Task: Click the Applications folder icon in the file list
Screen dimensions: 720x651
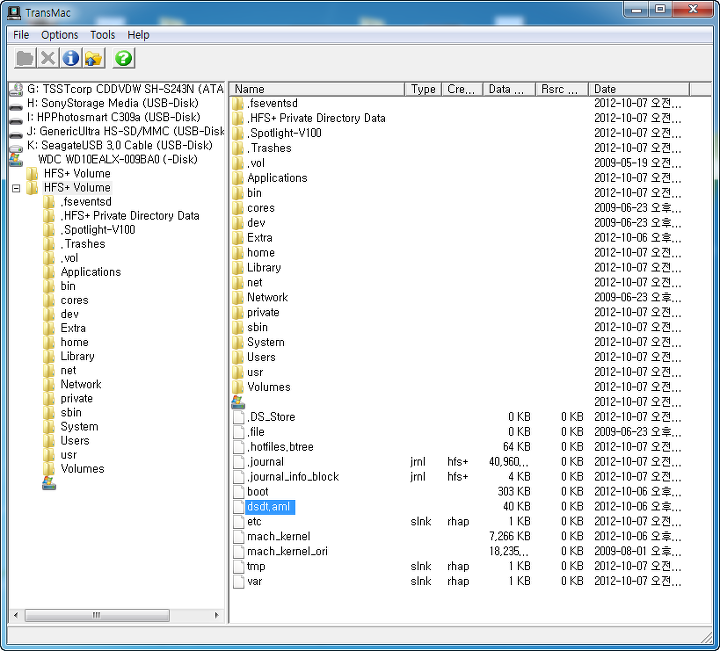Action: (238, 178)
